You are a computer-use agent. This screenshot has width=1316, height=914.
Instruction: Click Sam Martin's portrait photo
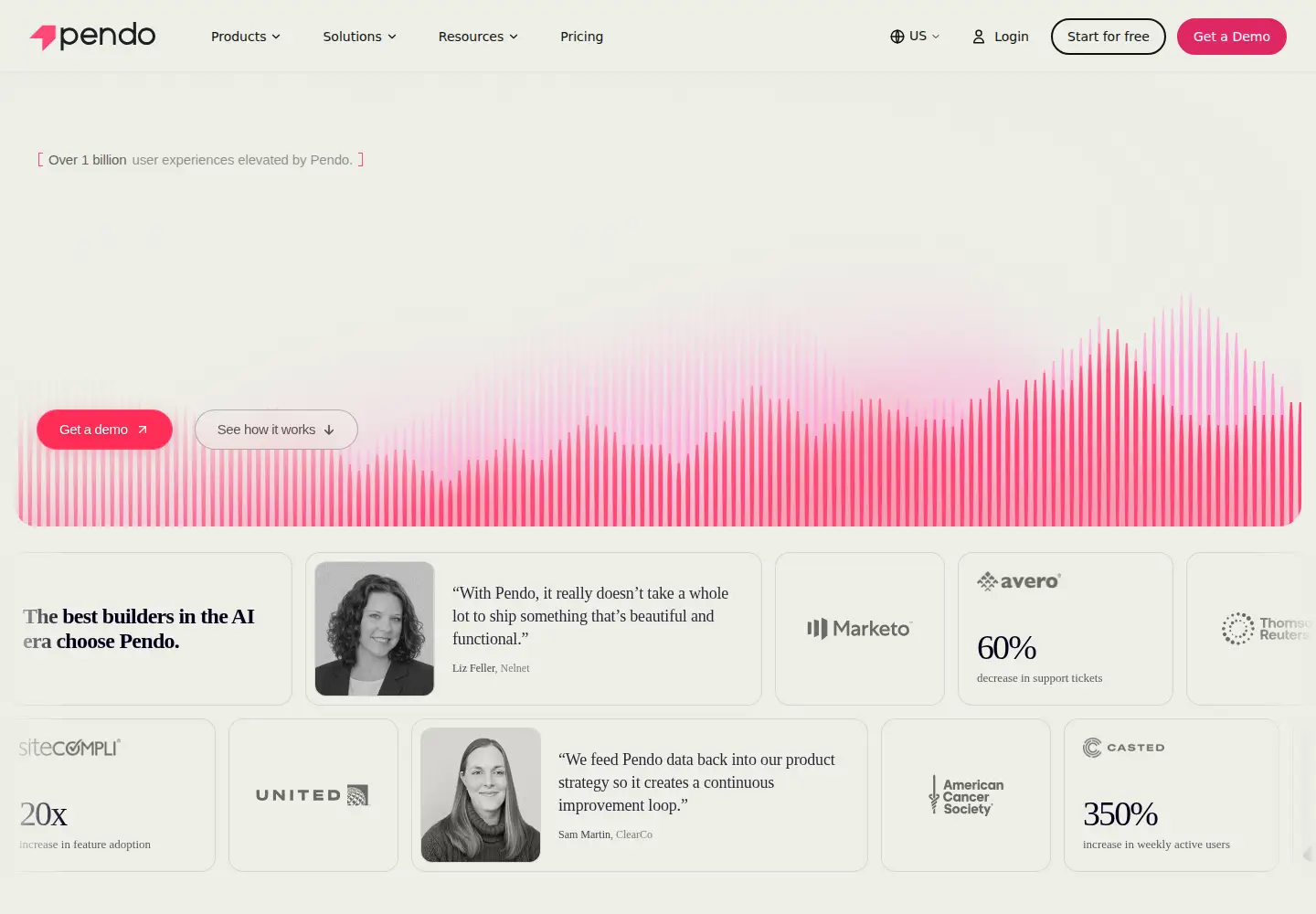[x=481, y=795]
